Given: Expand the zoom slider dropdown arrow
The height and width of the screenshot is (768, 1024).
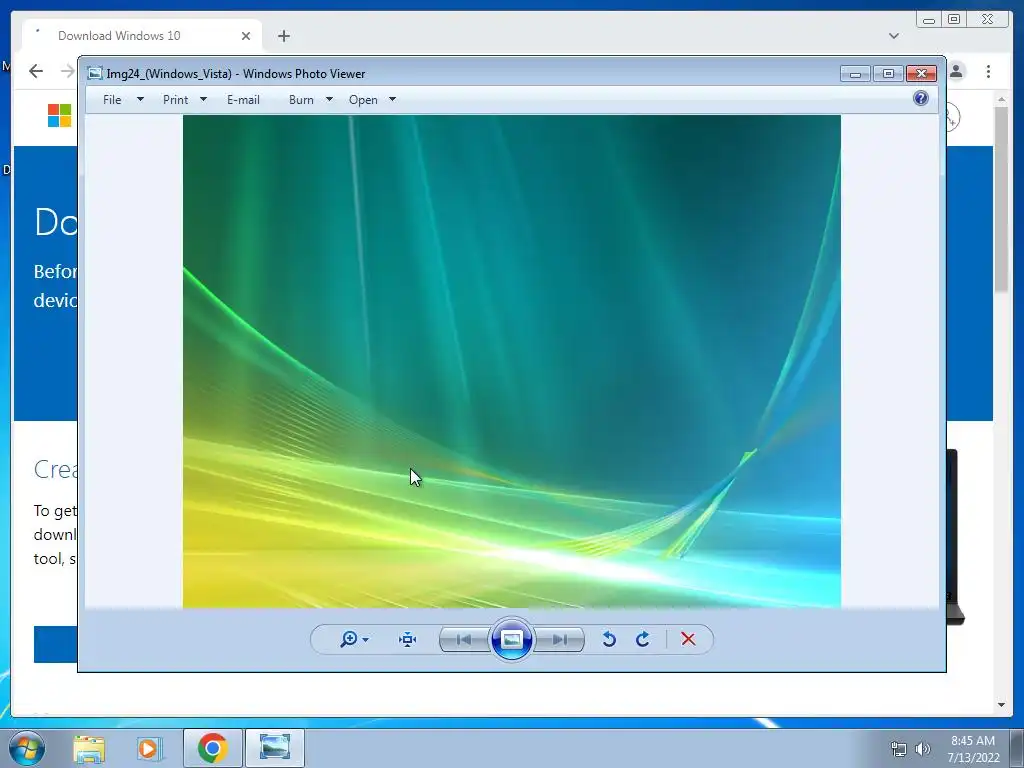Looking at the screenshot, I should pos(366,640).
